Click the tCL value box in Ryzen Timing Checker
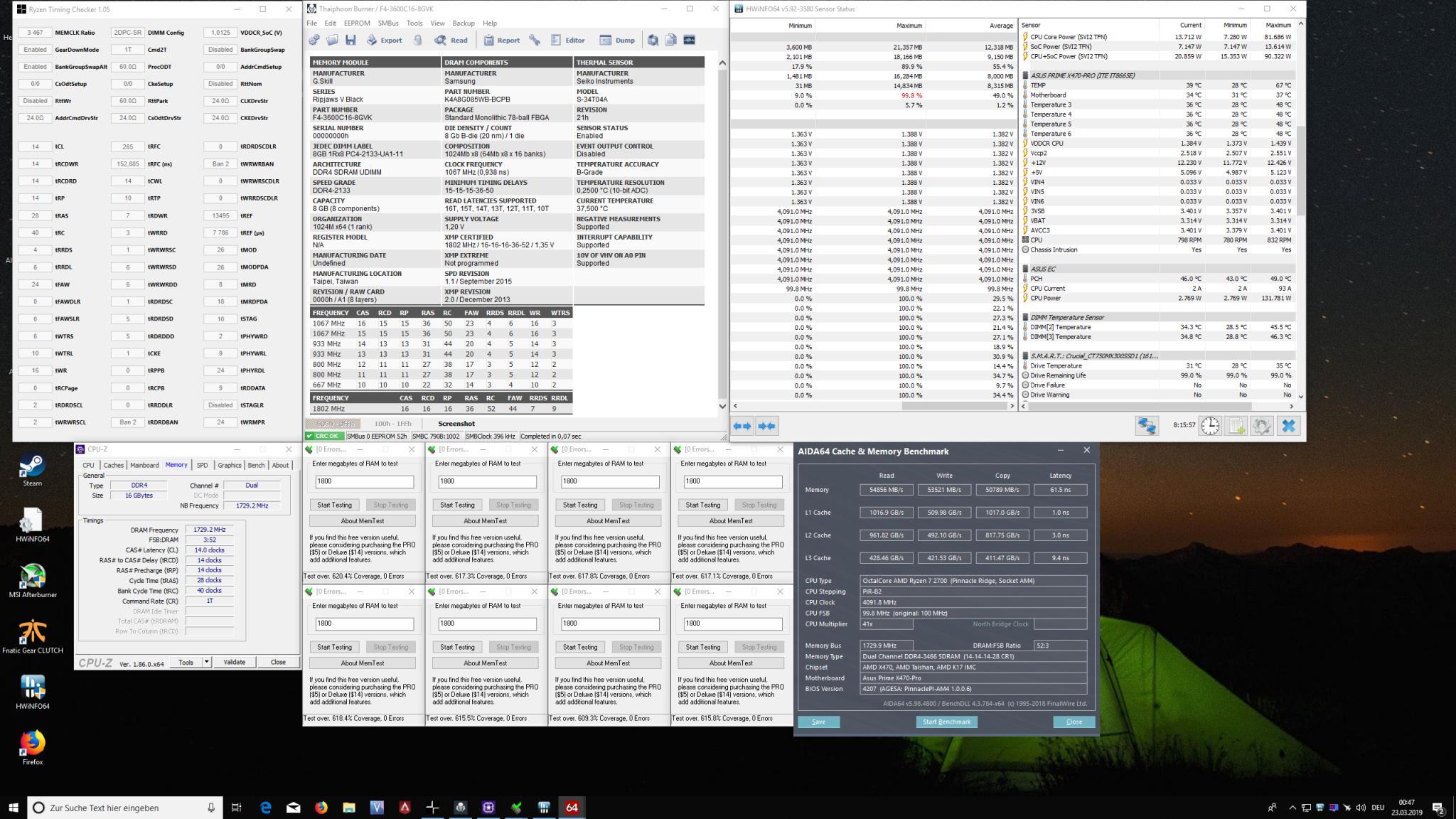The width and height of the screenshot is (1456, 819). coord(35,146)
